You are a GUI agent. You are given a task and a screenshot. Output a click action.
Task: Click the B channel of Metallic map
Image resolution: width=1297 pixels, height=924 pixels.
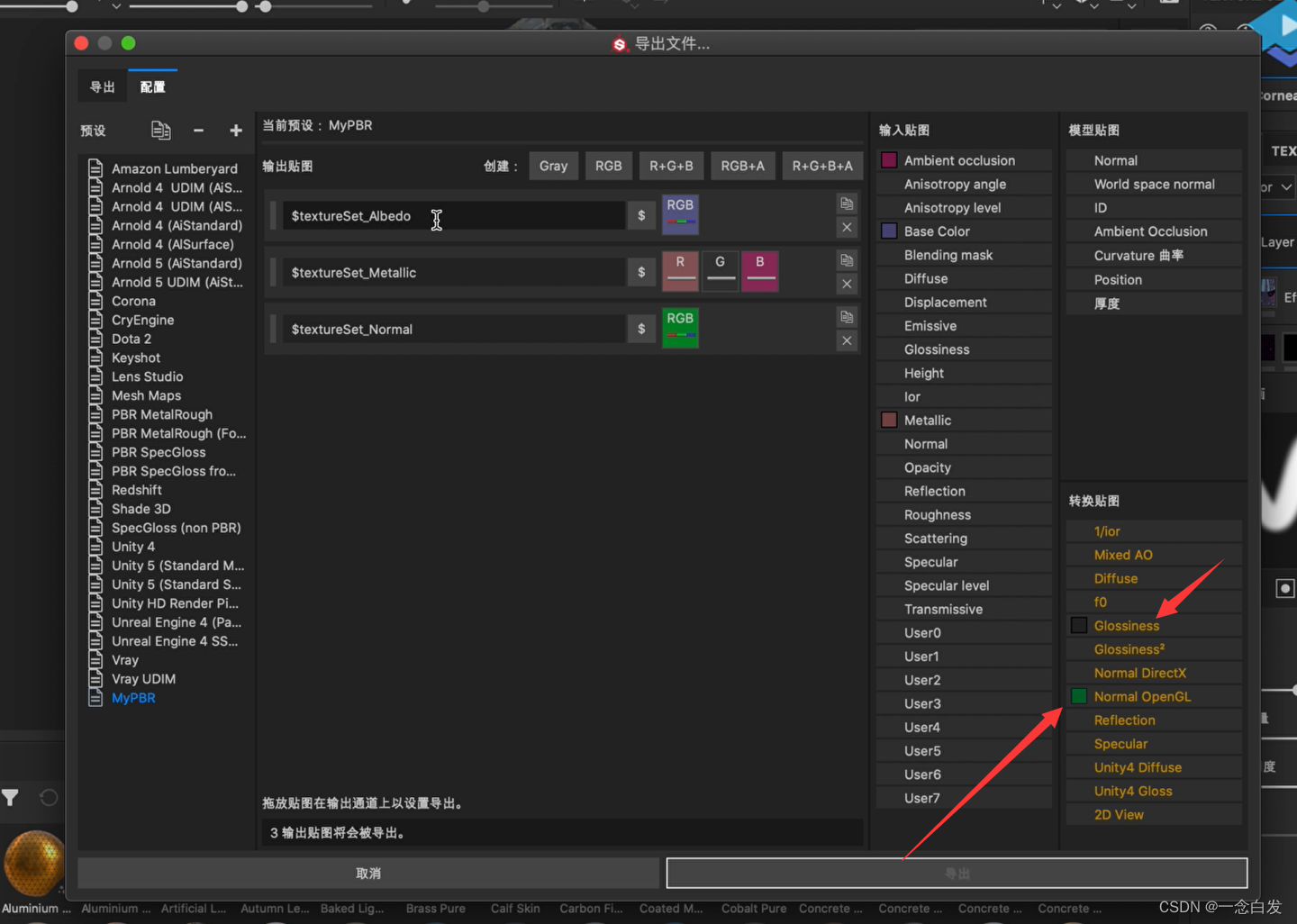click(x=759, y=271)
